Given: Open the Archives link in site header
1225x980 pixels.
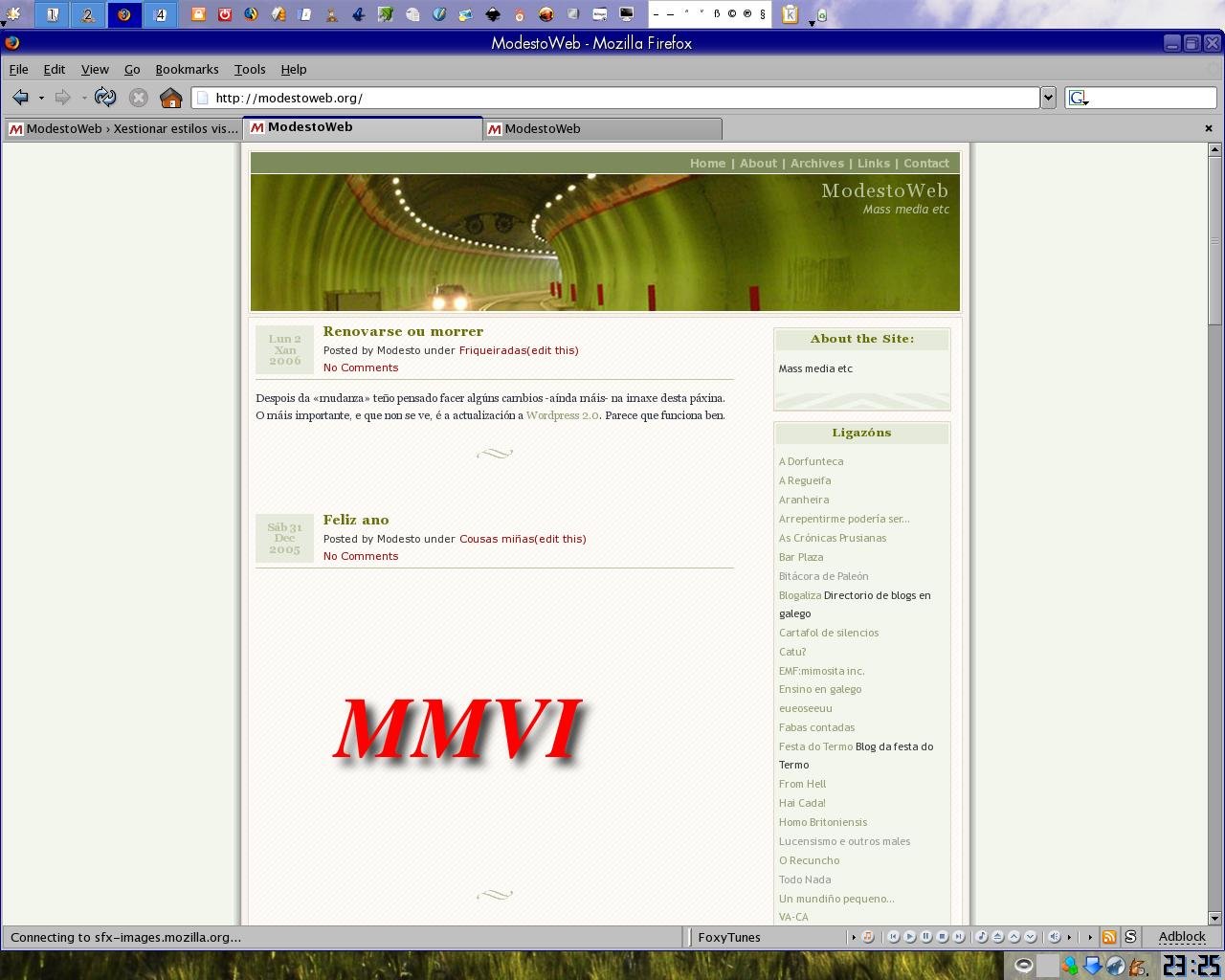Looking at the screenshot, I should 816,164.
